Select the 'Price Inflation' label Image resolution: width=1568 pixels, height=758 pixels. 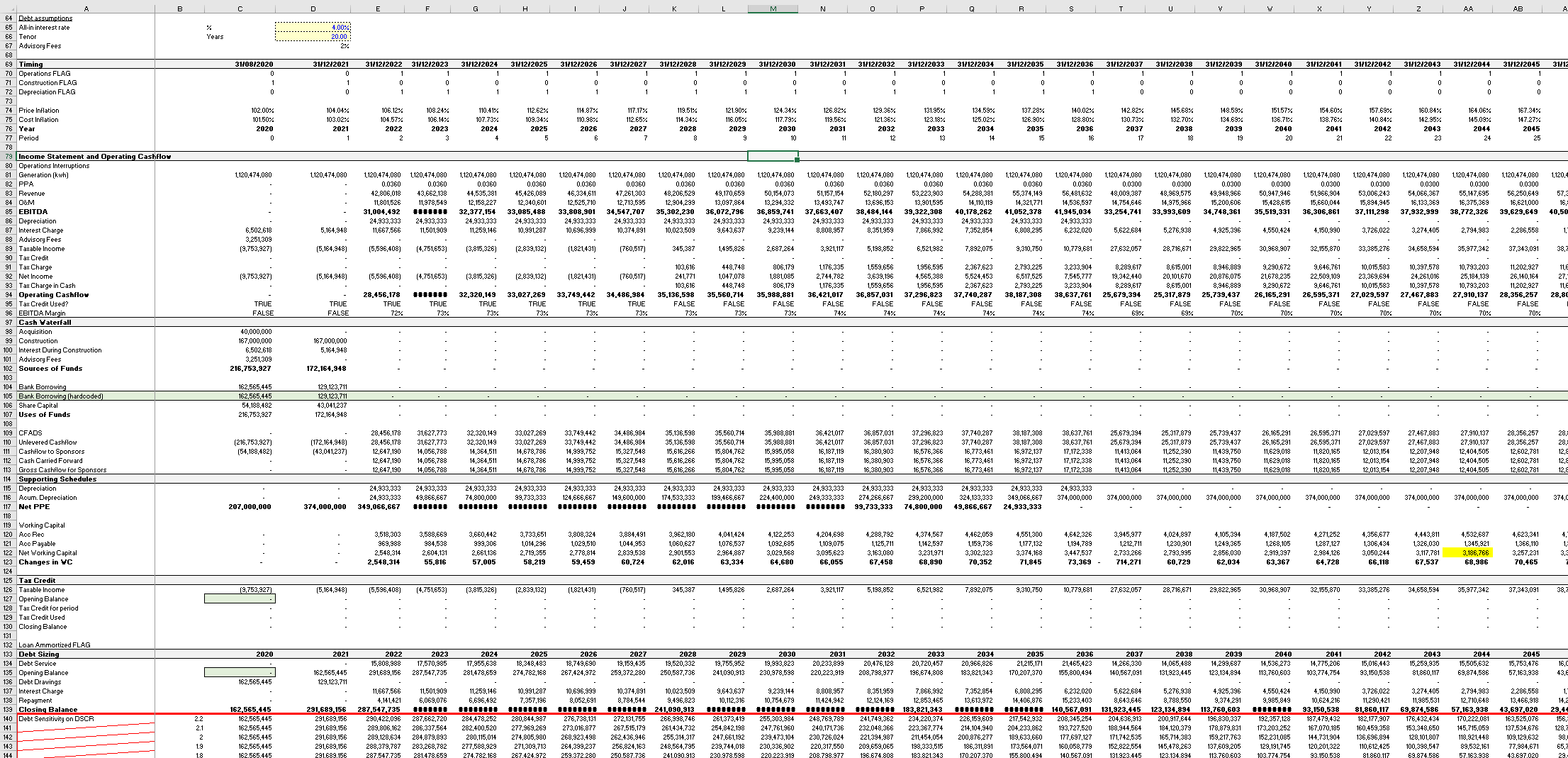[x=39, y=110]
